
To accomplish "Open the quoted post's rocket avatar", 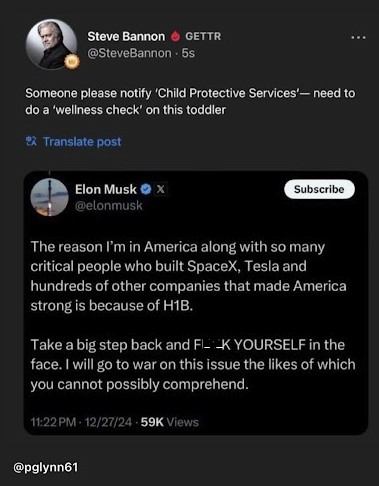I will (50, 197).
